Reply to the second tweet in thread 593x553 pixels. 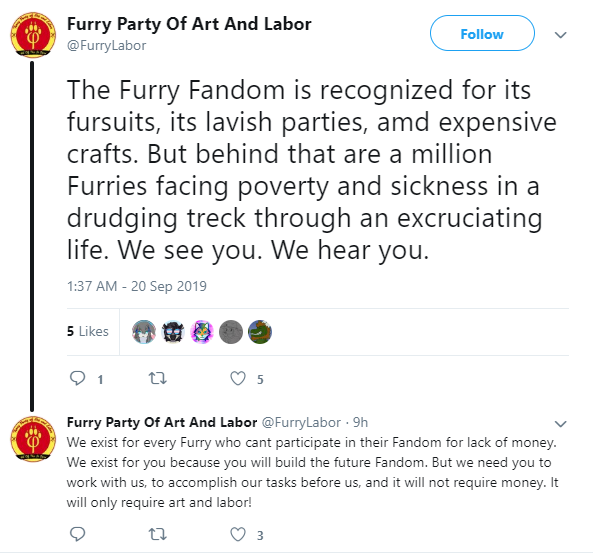pyautogui.click(x=78, y=534)
